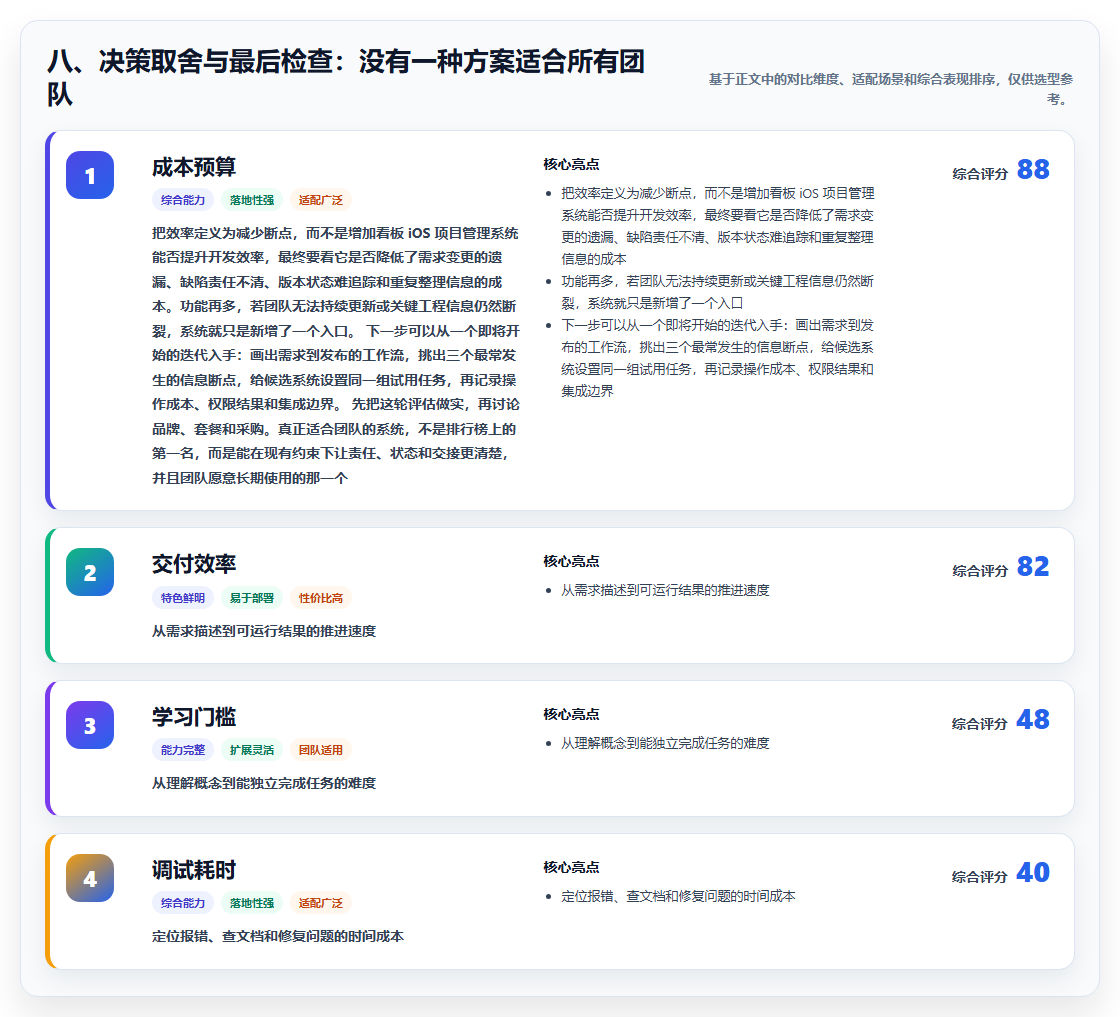Image resolution: width=1120 pixels, height=1017 pixels.
Task: Click 综合能力 tag under 成本预算
Action: tap(183, 200)
